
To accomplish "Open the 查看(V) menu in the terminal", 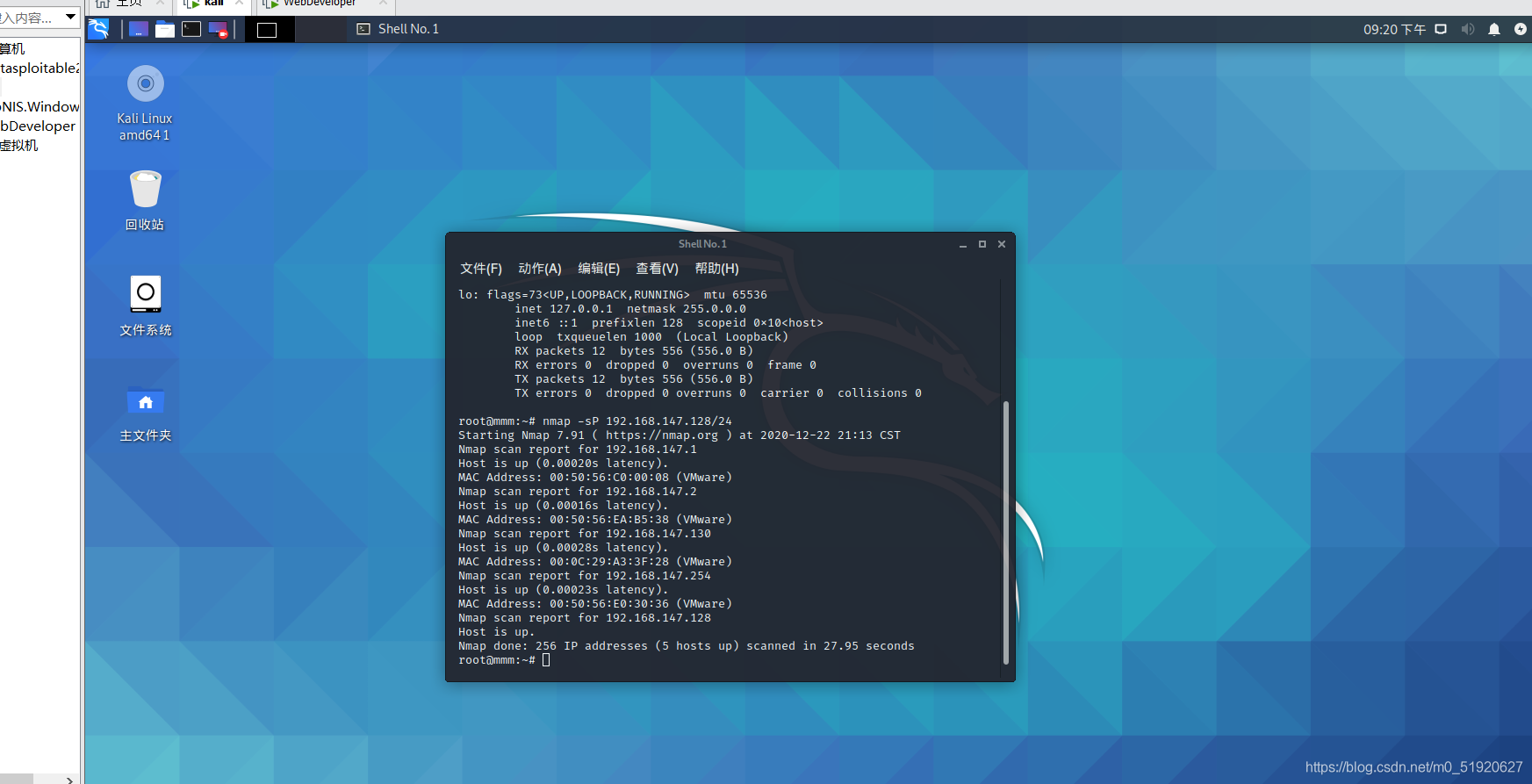I will (658, 269).
